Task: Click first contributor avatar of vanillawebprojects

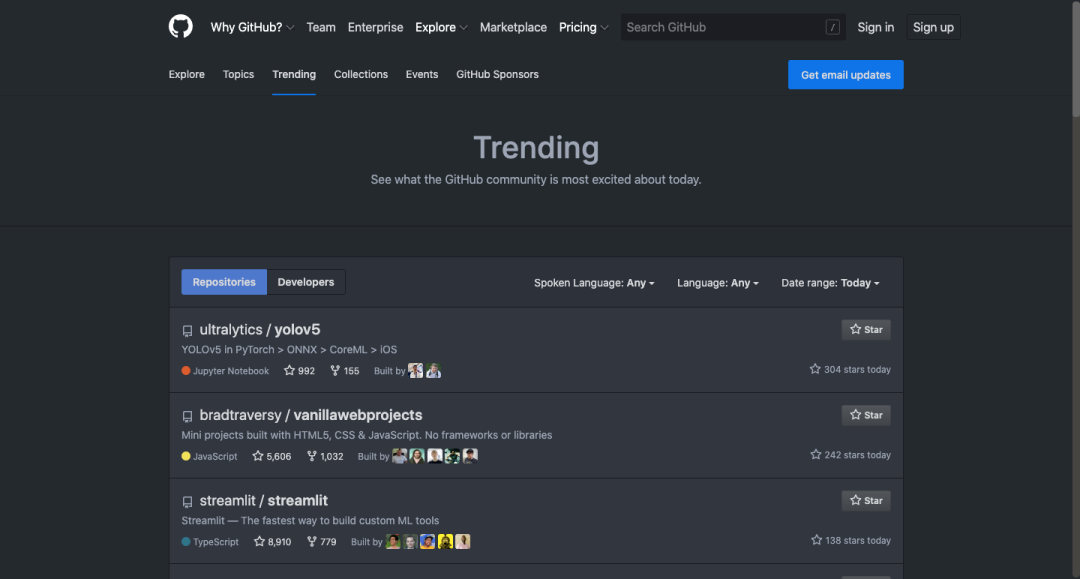Action: pyautogui.click(x=399, y=456)
